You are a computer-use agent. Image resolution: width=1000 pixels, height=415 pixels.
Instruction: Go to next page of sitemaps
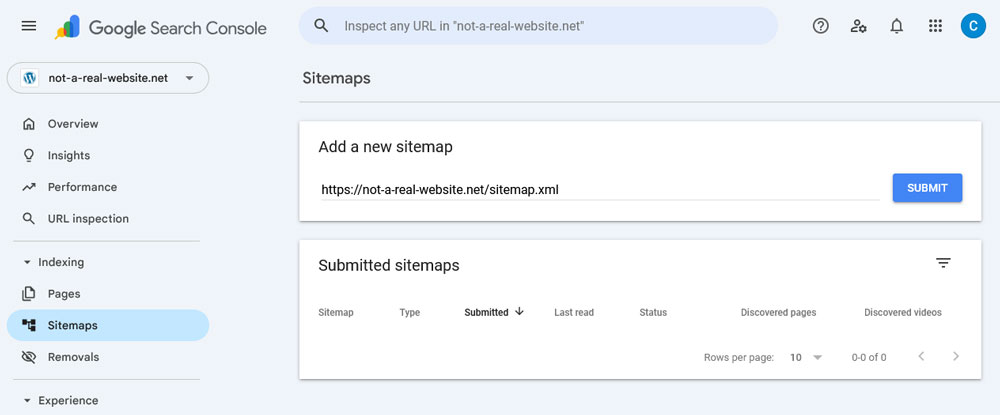click(x=955, y=356)
